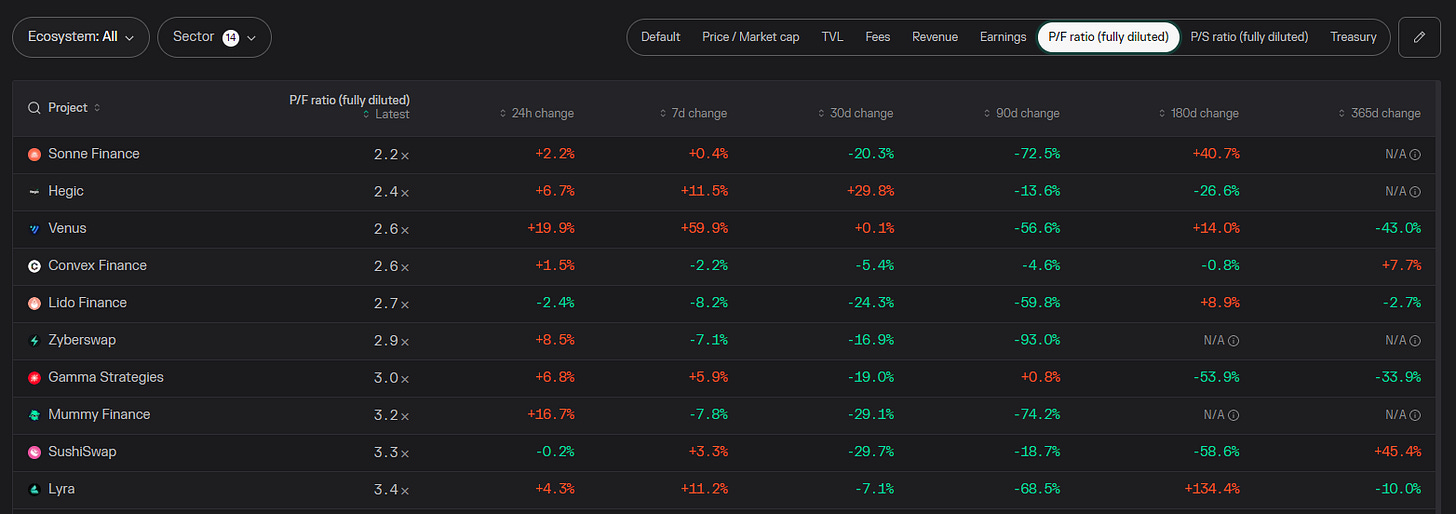Screen dimensions: 1456x514
Task: Click info icon in Hegic 365d cell
Action: [x=1415, y=191]
